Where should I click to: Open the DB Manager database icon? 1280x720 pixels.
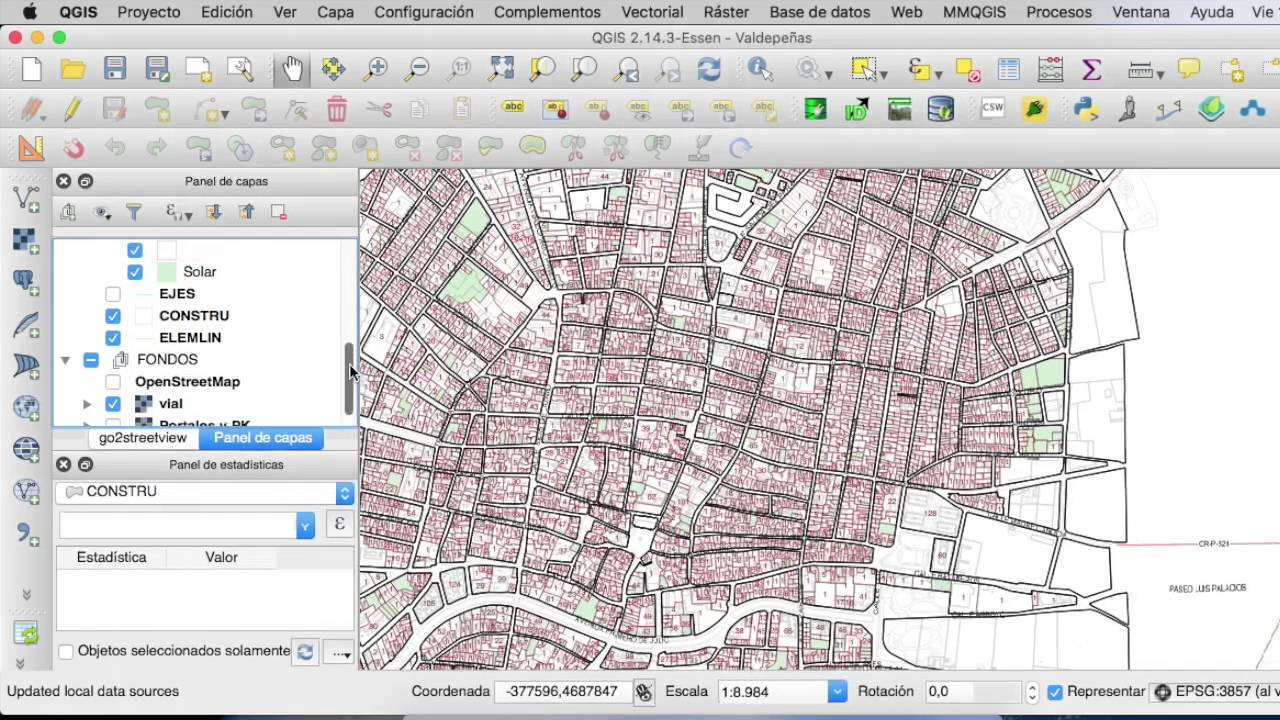pos(941,109)
